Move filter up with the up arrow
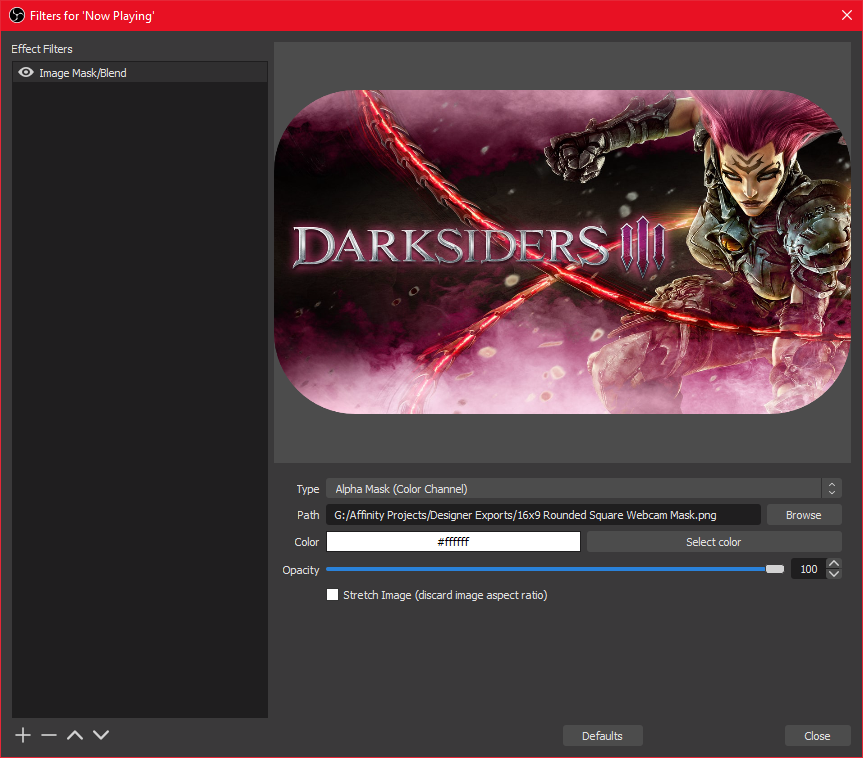The height and width of the screenshot is (758, 863). (75, 735)
